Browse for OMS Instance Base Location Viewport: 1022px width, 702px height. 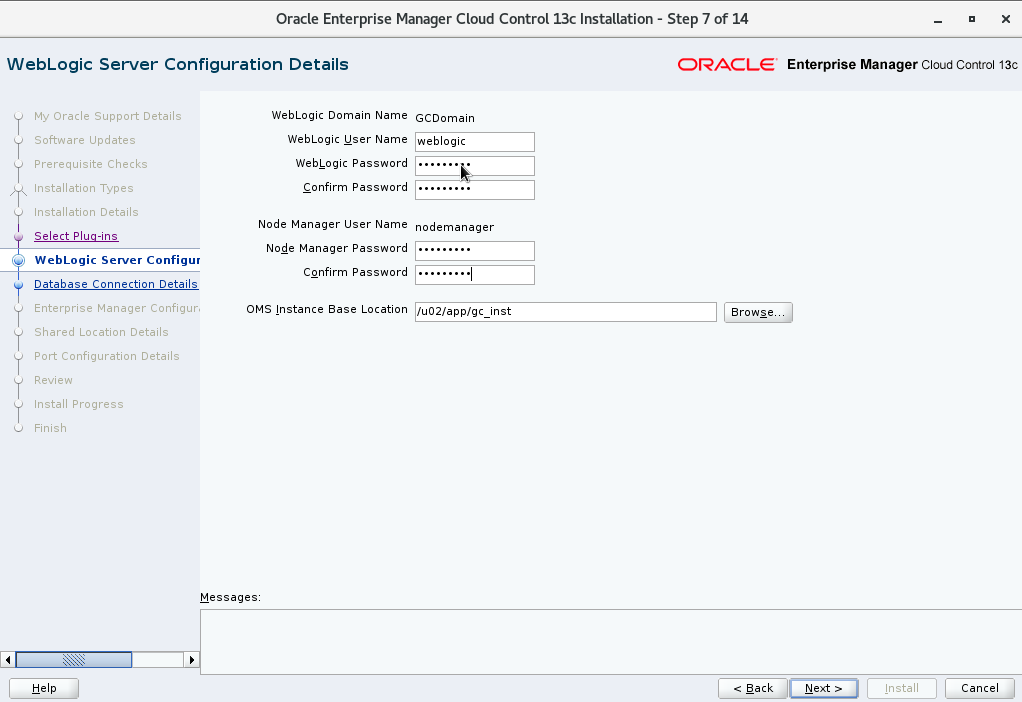click(x=758, y=312)
